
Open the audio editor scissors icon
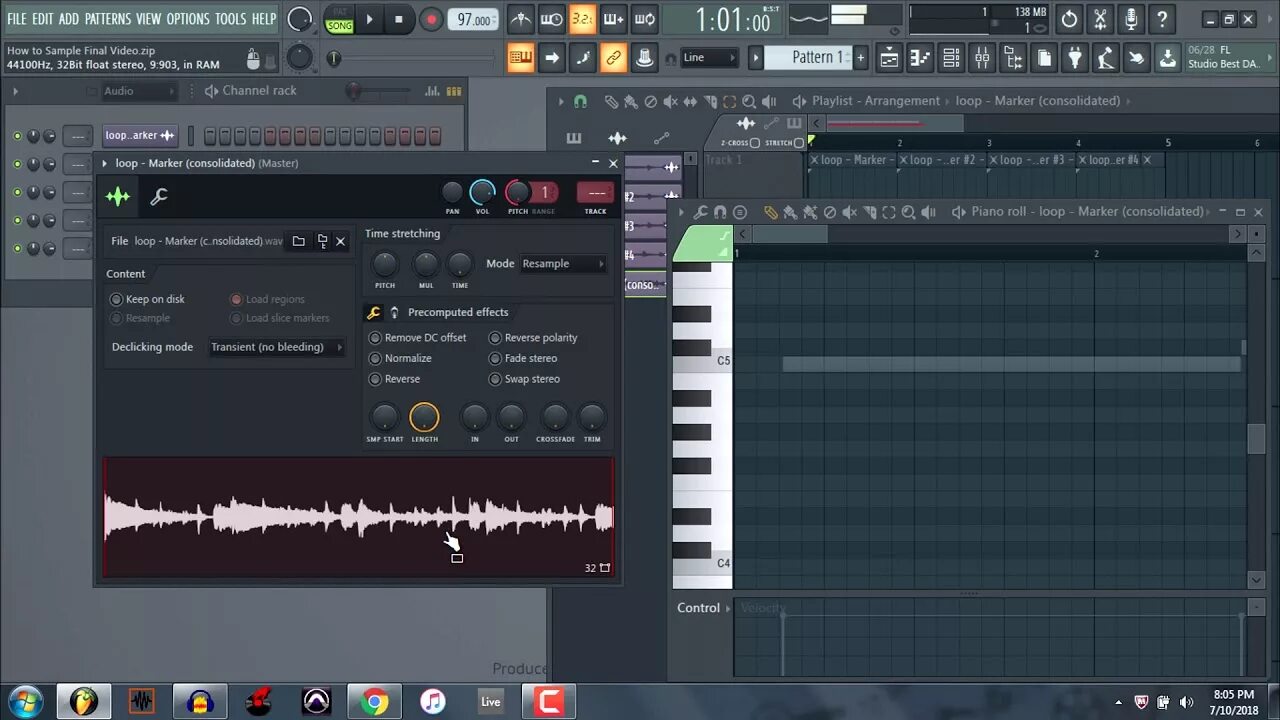(x=1100, y=19)
